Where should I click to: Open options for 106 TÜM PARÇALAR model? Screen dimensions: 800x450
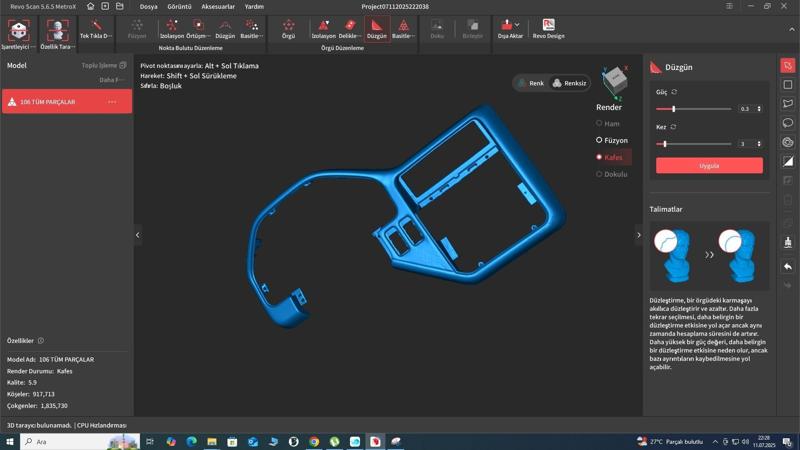[x=112, y=102]
